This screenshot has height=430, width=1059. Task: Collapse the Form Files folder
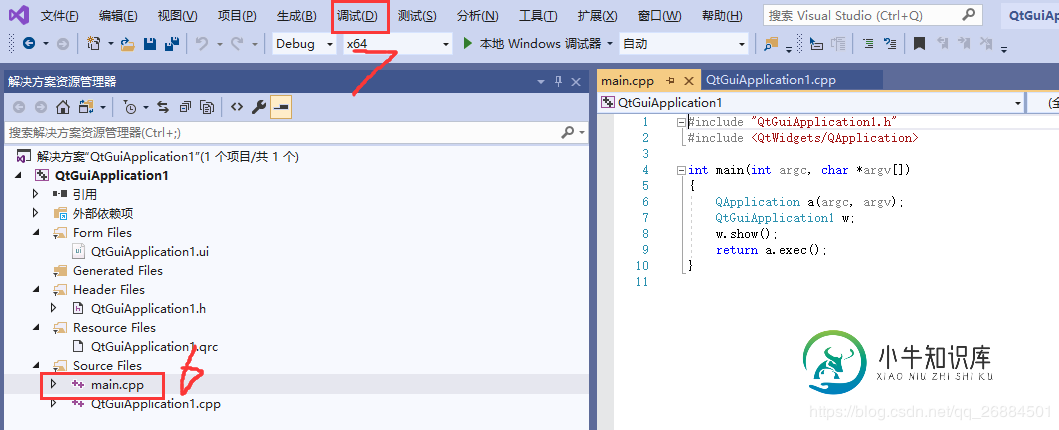point(36,233)
